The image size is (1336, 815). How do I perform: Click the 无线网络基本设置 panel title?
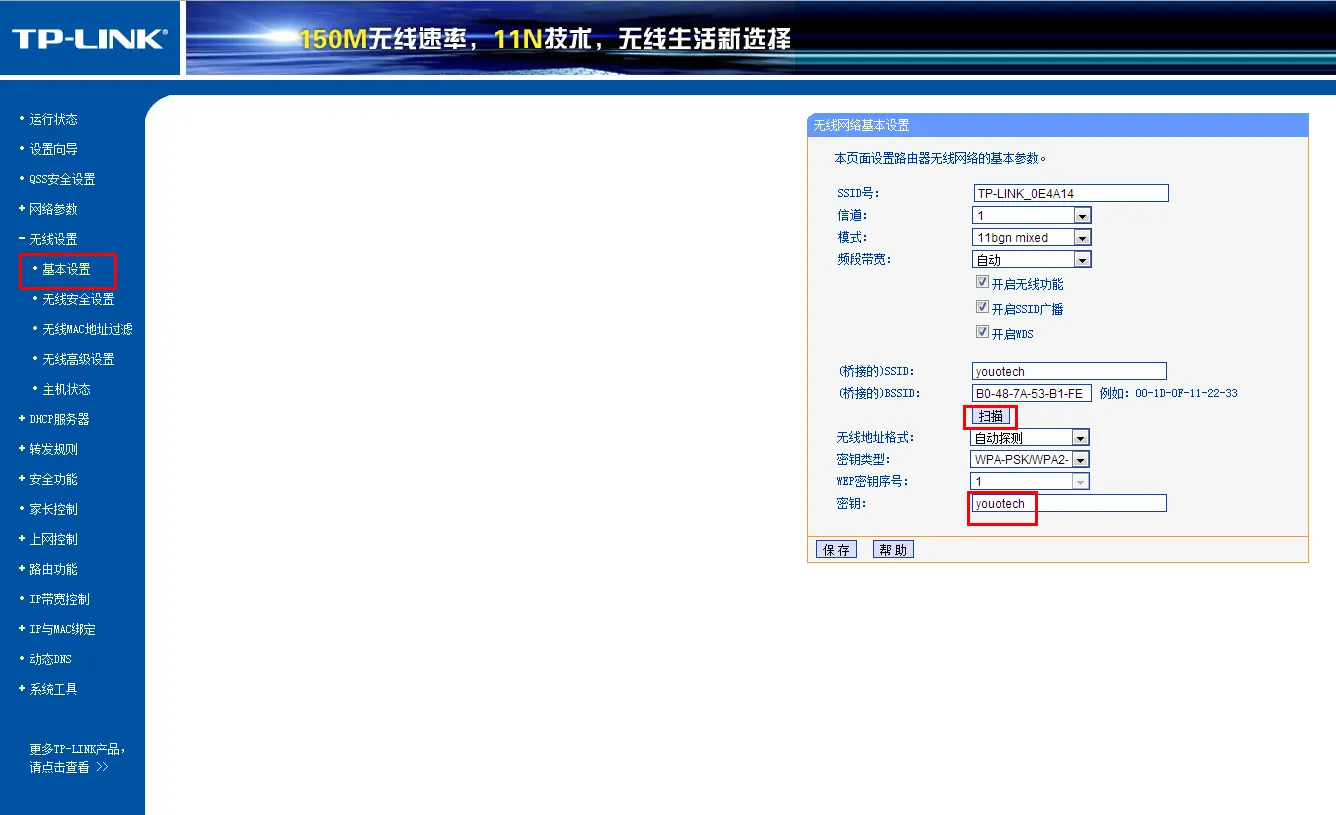[861, 125]
